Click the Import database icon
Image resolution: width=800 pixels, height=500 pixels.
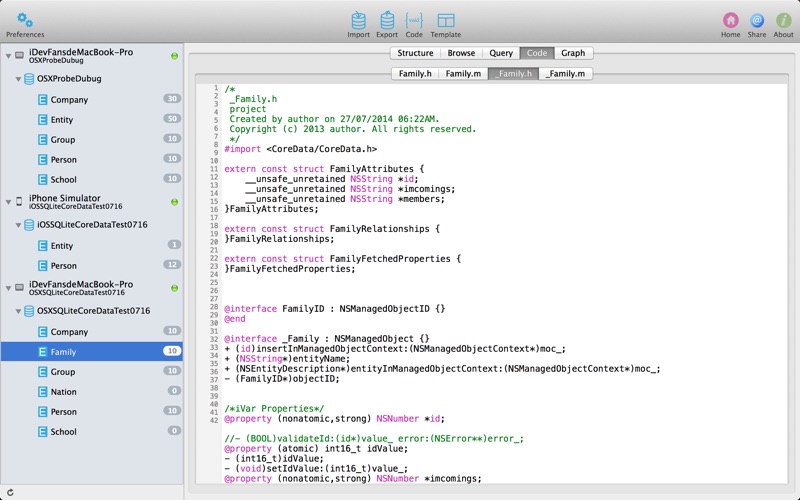(358, 20)
